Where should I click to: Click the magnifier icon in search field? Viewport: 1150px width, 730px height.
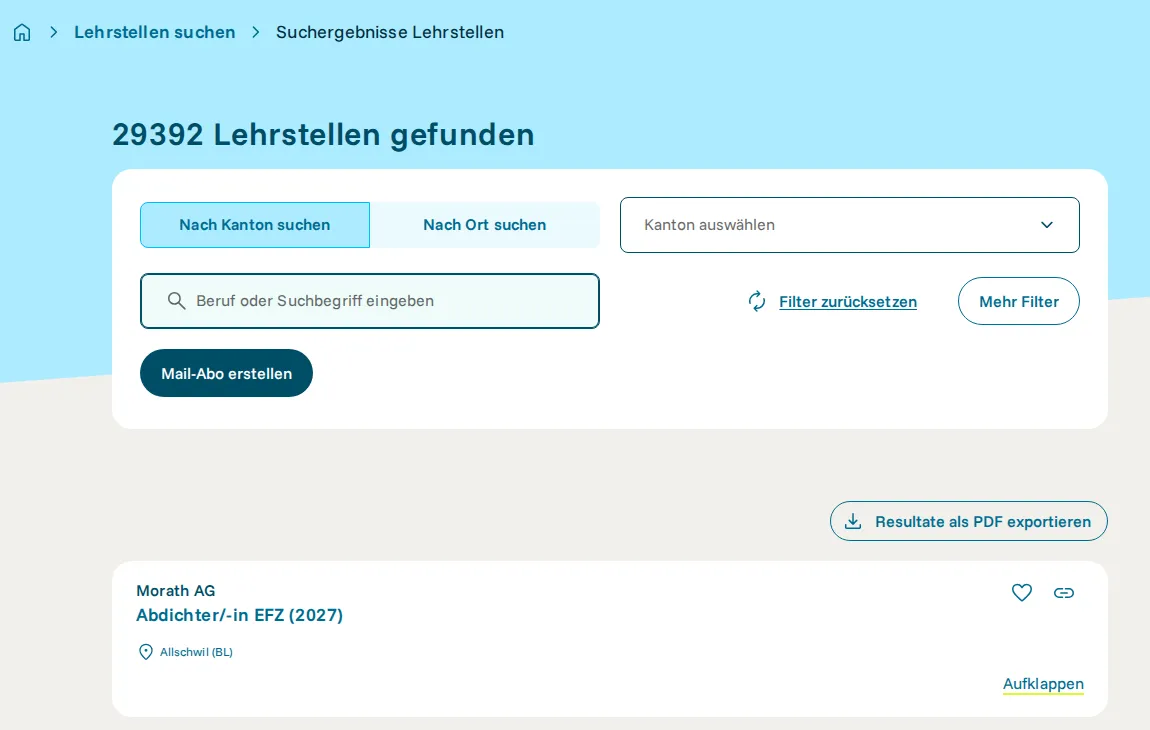[176, 301]
